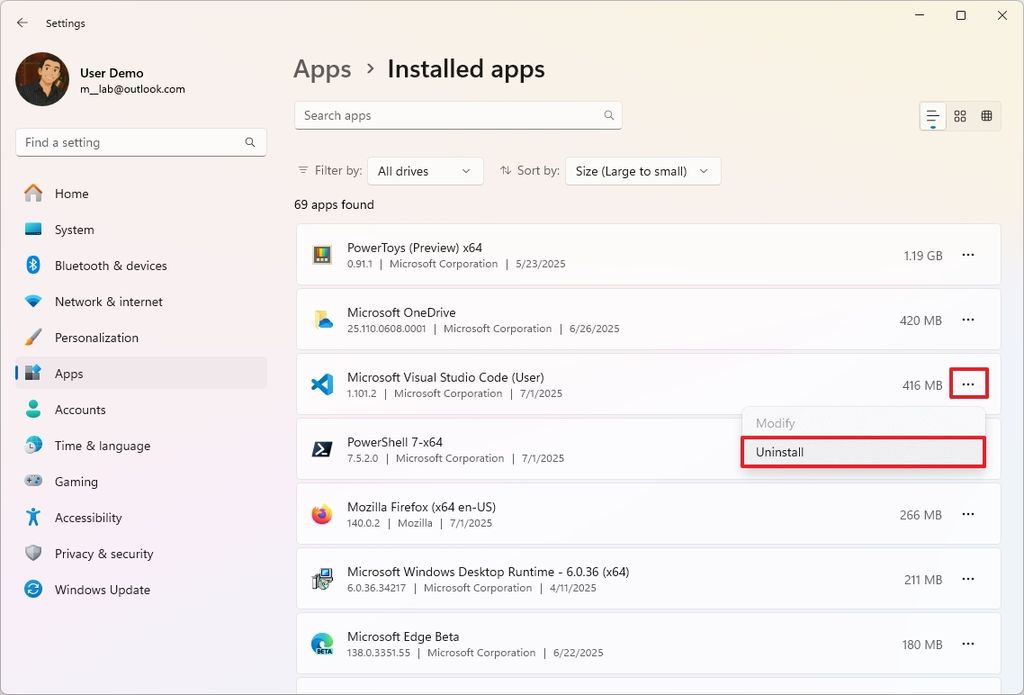Click the Search apps field
1024x695 pixels.
458,116
